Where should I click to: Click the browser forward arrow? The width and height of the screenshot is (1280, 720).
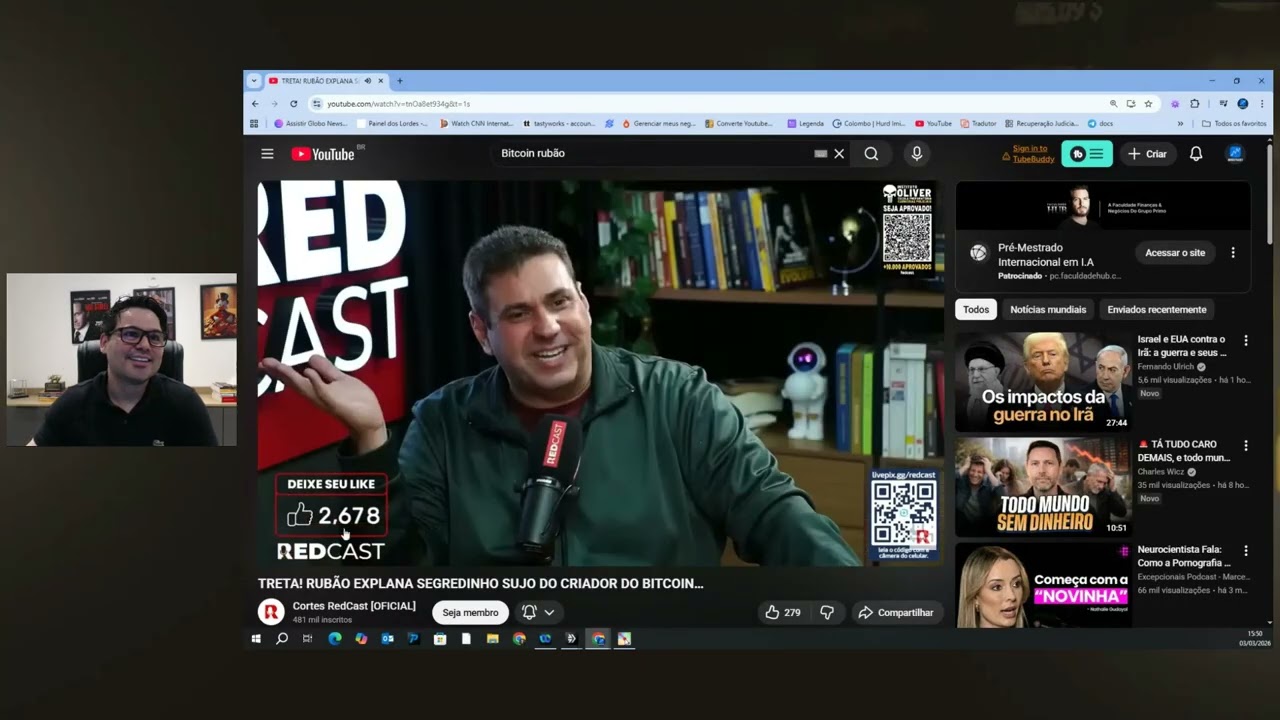(x=274, y=103)
